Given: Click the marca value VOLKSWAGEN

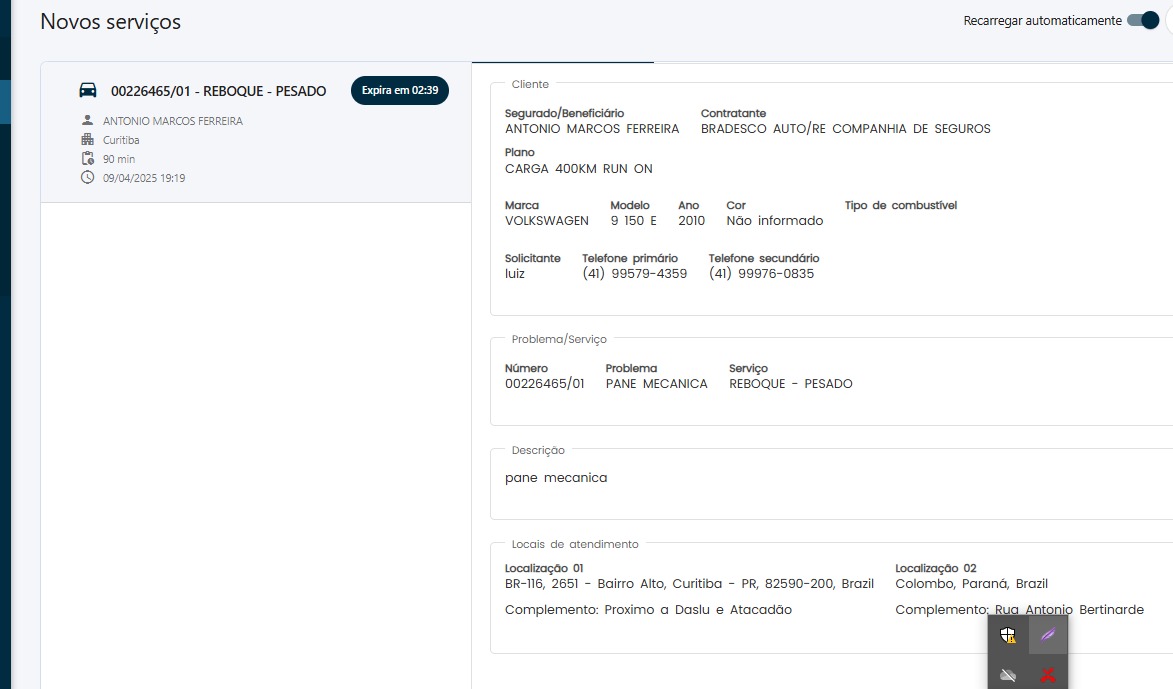Looking at the screenshot, I should pos(546,221).
